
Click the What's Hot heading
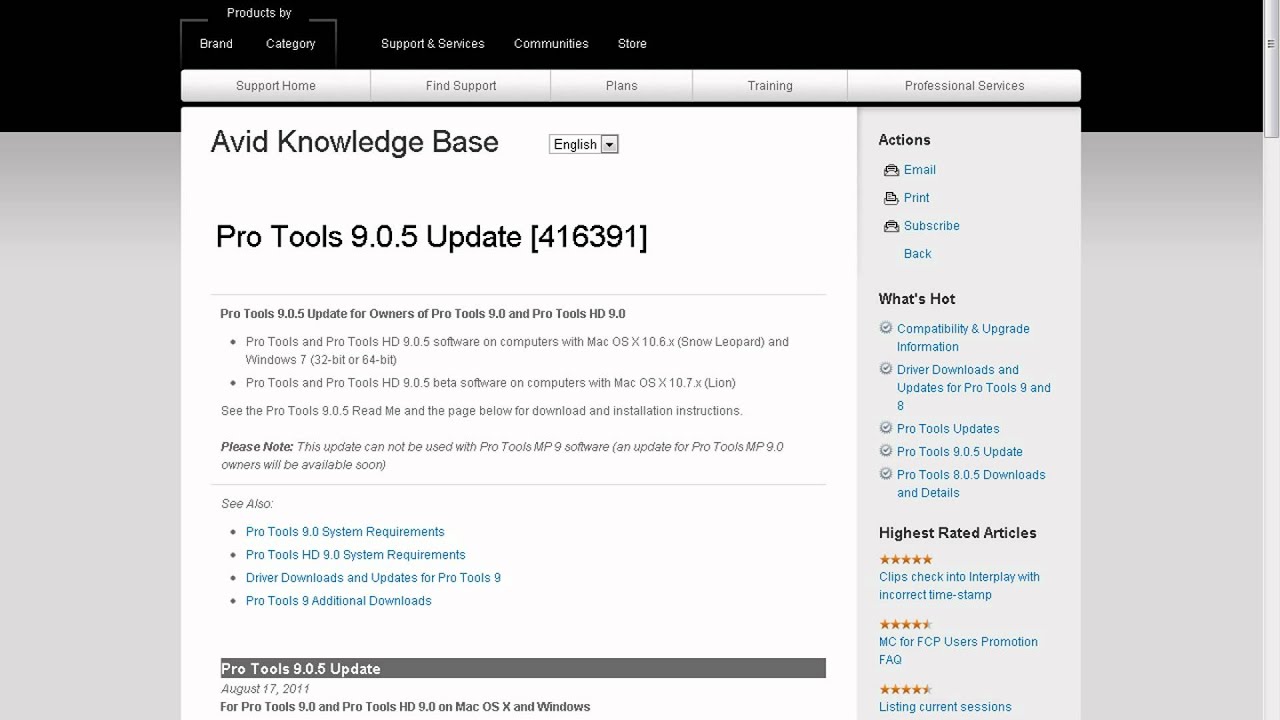(x=917, y=299)
